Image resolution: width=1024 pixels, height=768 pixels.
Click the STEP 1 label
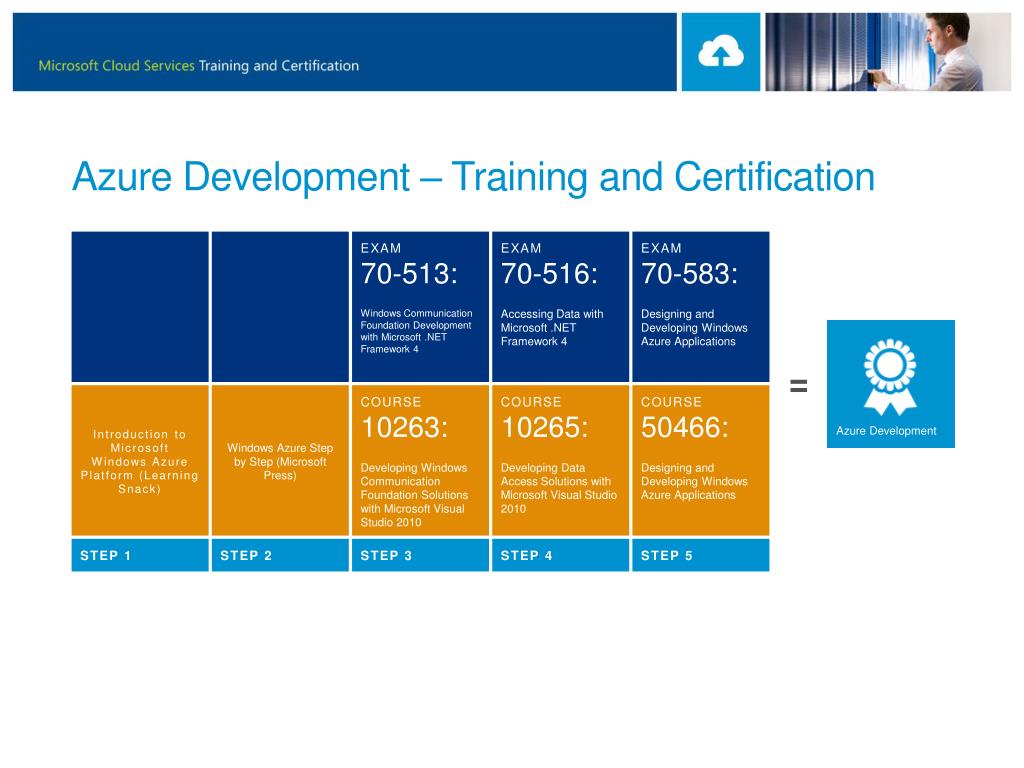106,556
